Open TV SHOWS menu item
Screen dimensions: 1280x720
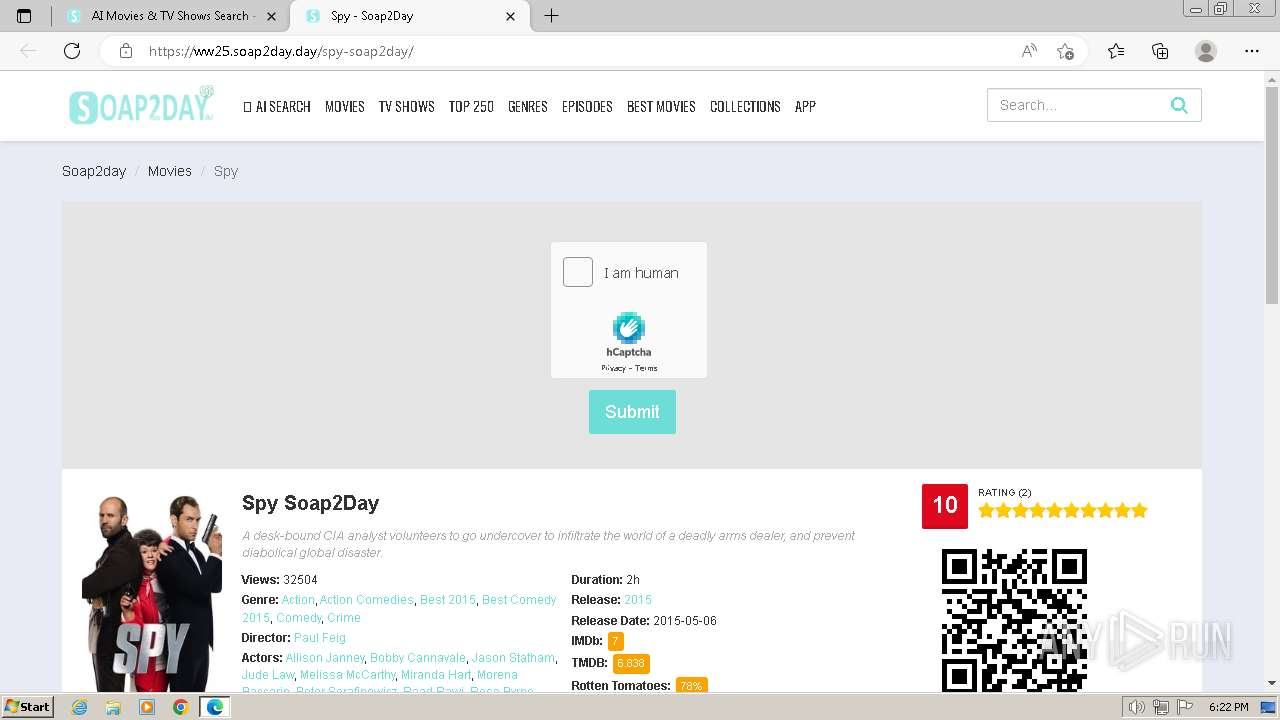[406, 106]
